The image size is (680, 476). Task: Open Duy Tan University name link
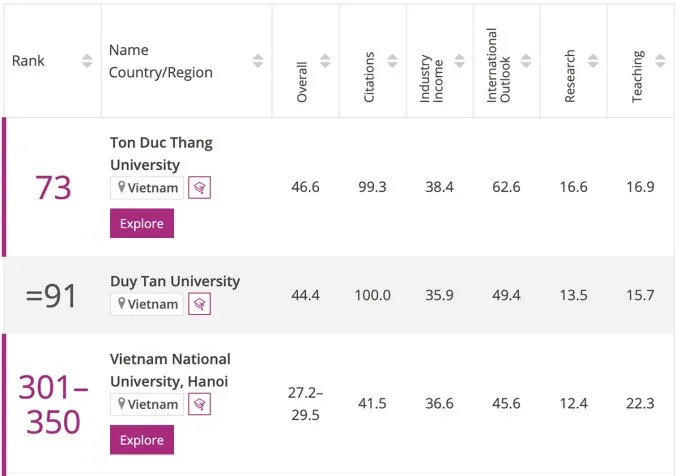point(175,281)
